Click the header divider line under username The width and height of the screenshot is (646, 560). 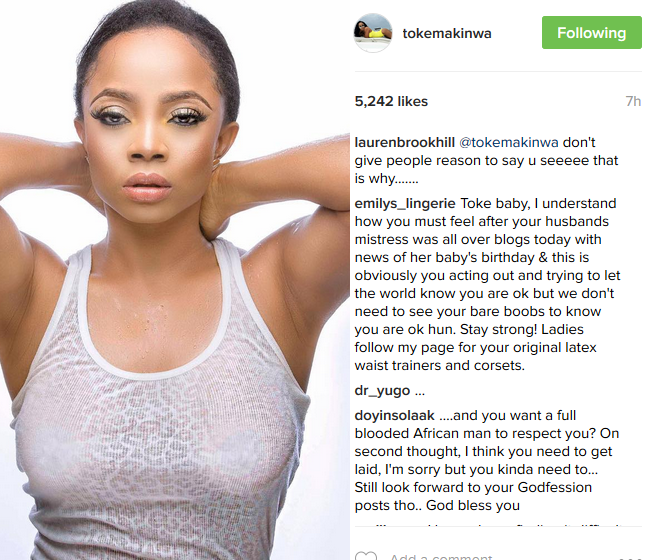498,71
